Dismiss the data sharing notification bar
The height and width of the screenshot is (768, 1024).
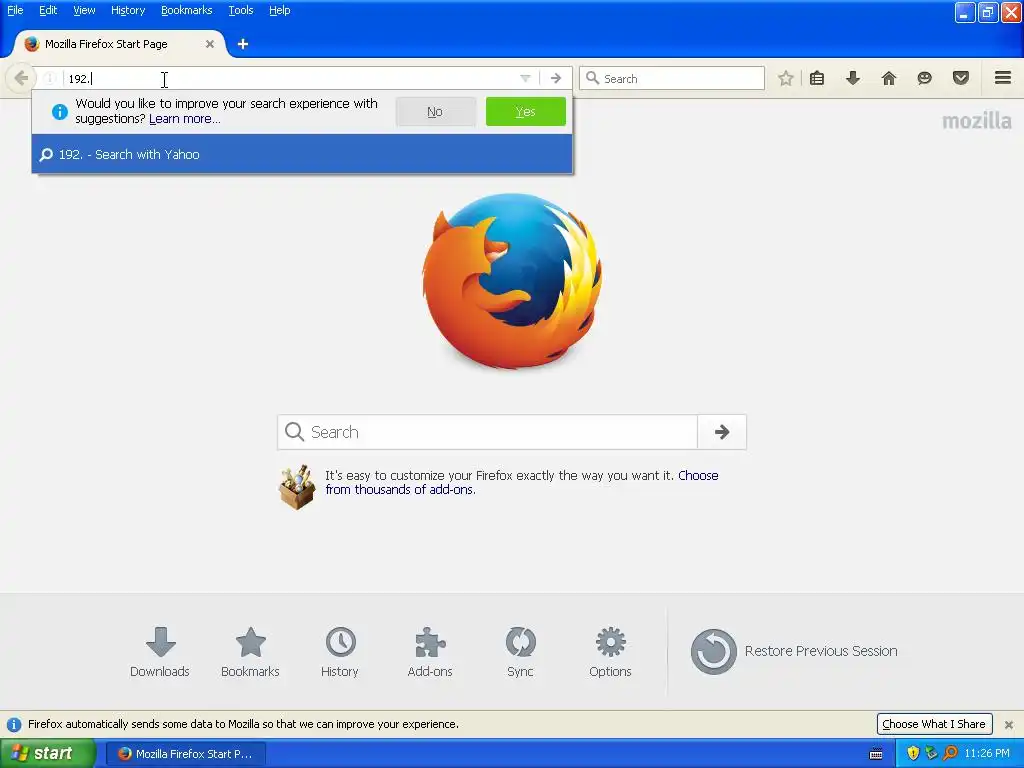(x=1009, y=724)
